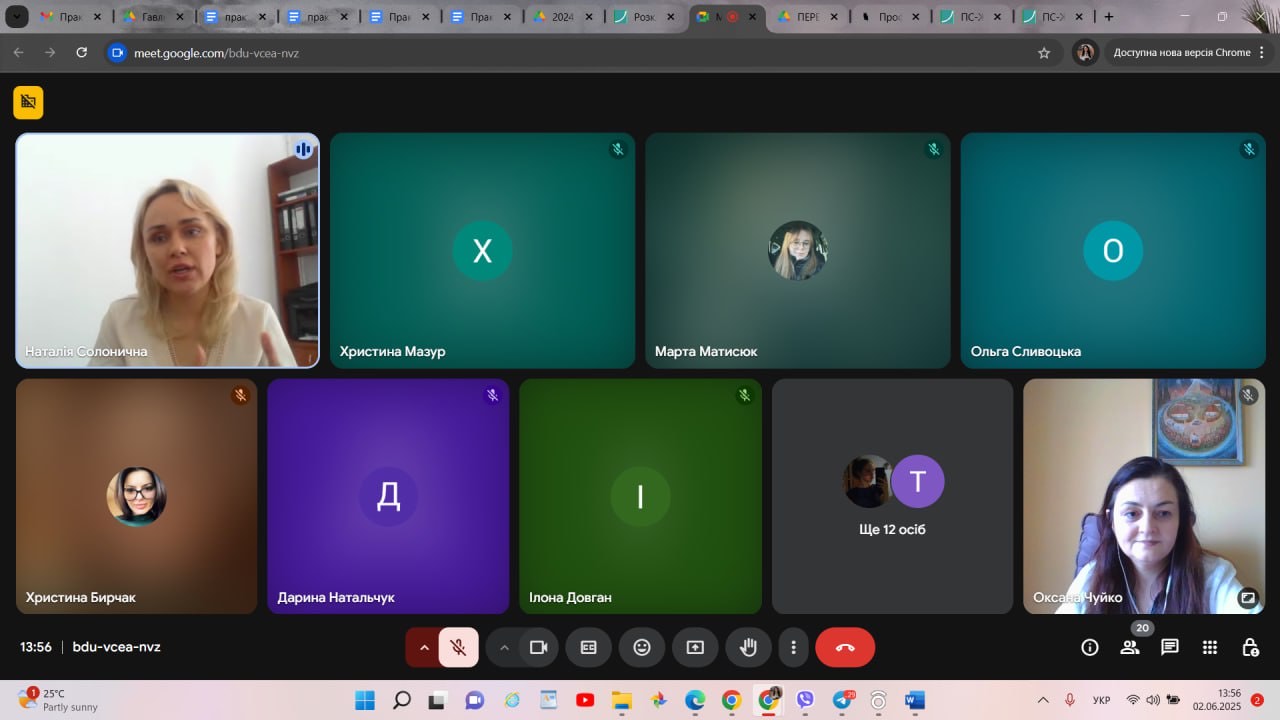
Task: Expand the audio settings arrow
Action: pos(424,647)
